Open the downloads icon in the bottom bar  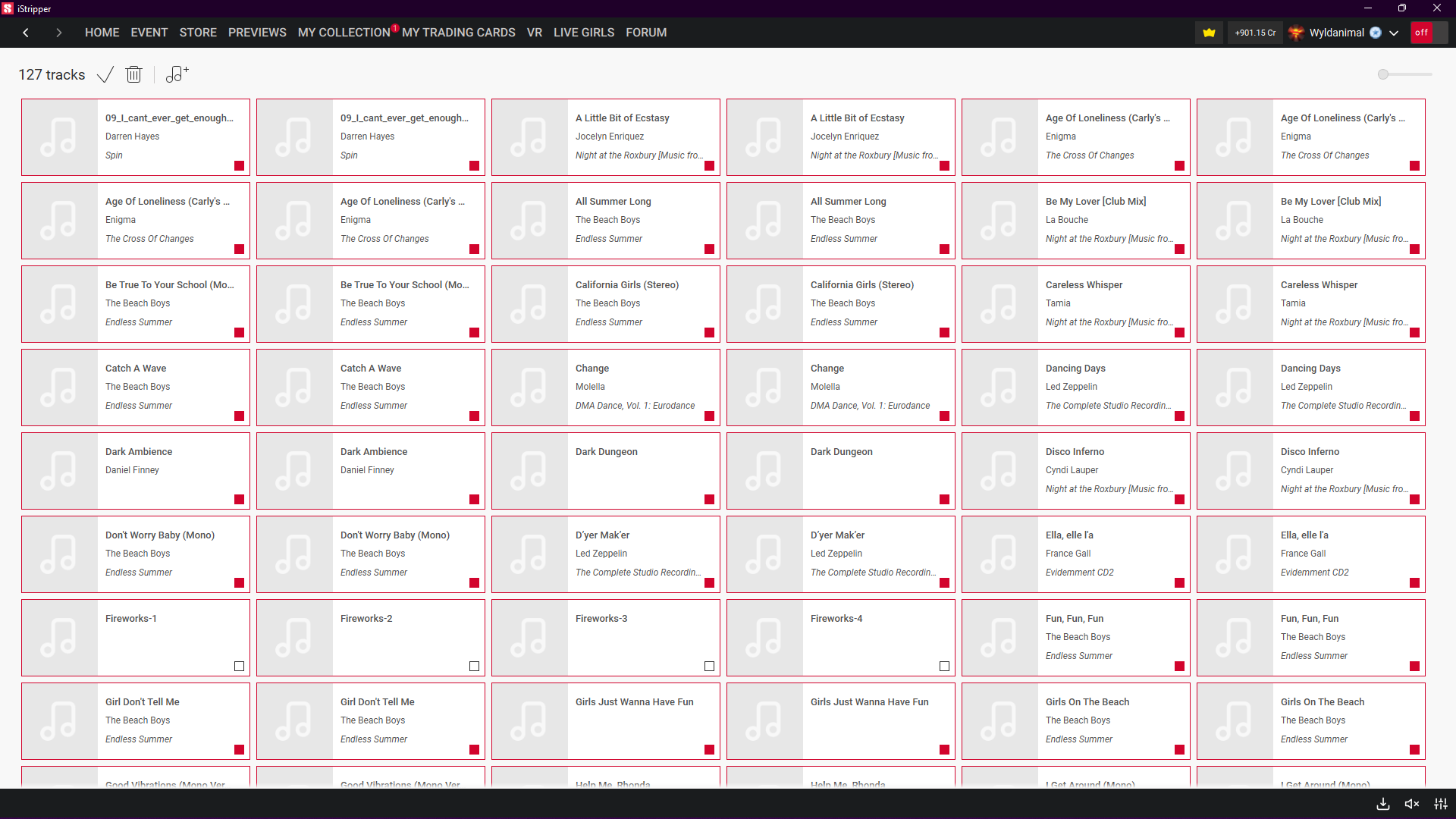pos(1383,804)
